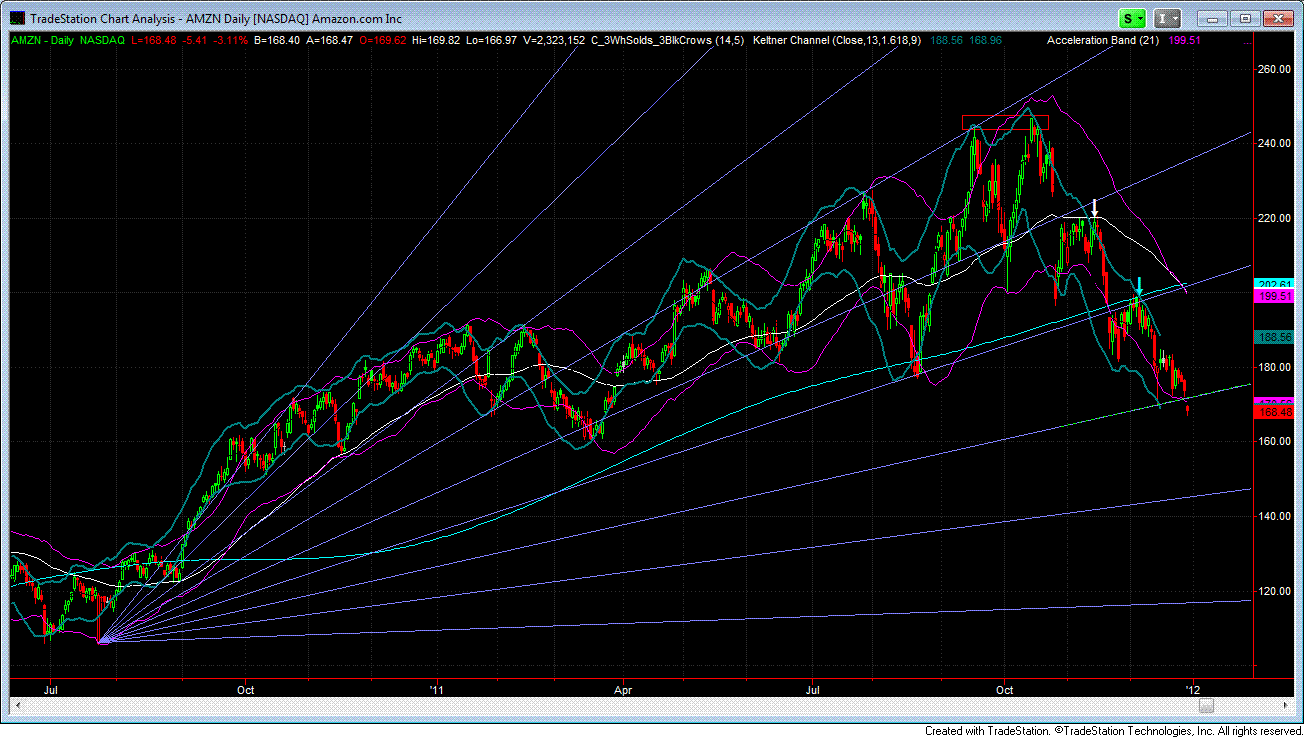Click the Apr label on the time axis
Image resolution: width=1304 pixels, height=737 pixels.
pyautogui.click(x=623, y=689)
